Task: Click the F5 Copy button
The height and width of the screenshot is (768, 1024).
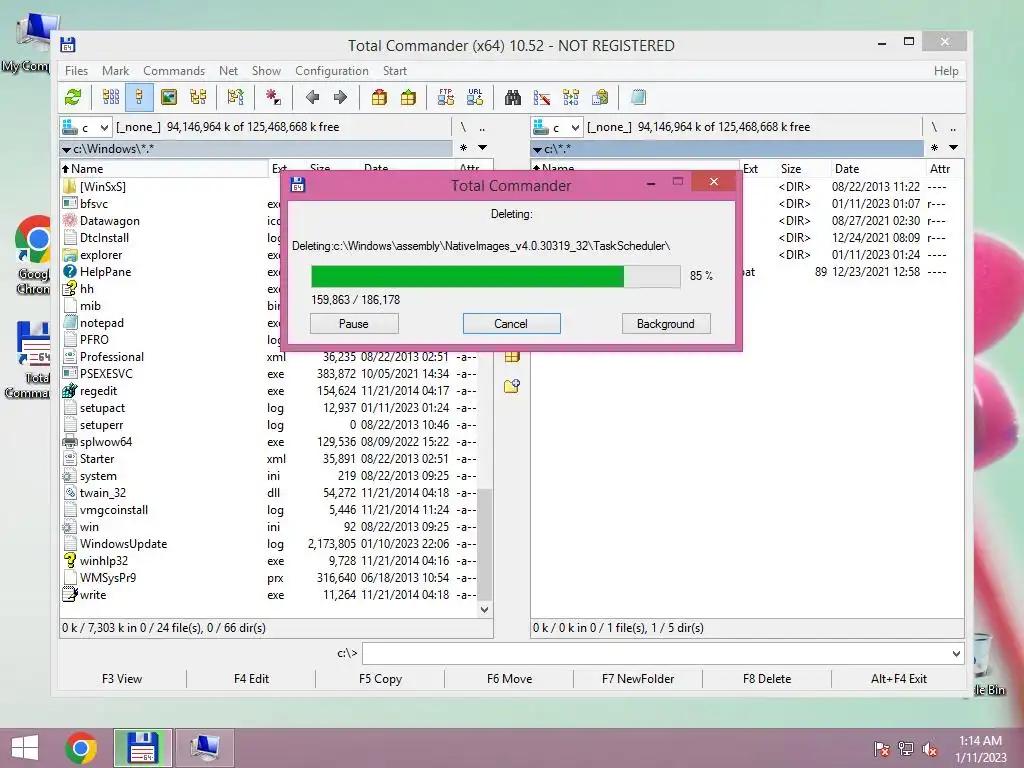Action: coord(380,679)
